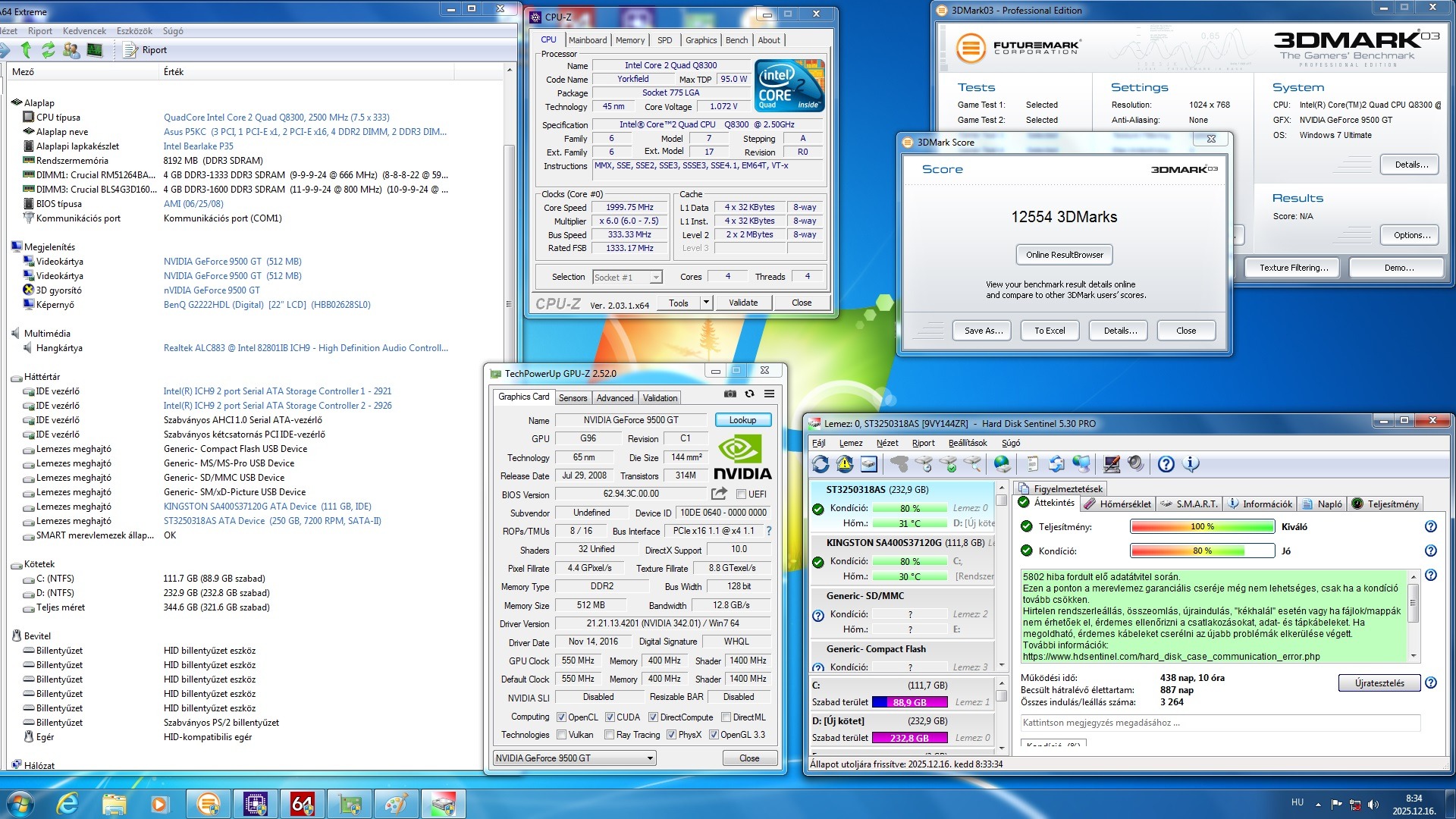Toggle the Ray Tracing checkbox
Screen dimensions: 1456x819
click(609, 734)
